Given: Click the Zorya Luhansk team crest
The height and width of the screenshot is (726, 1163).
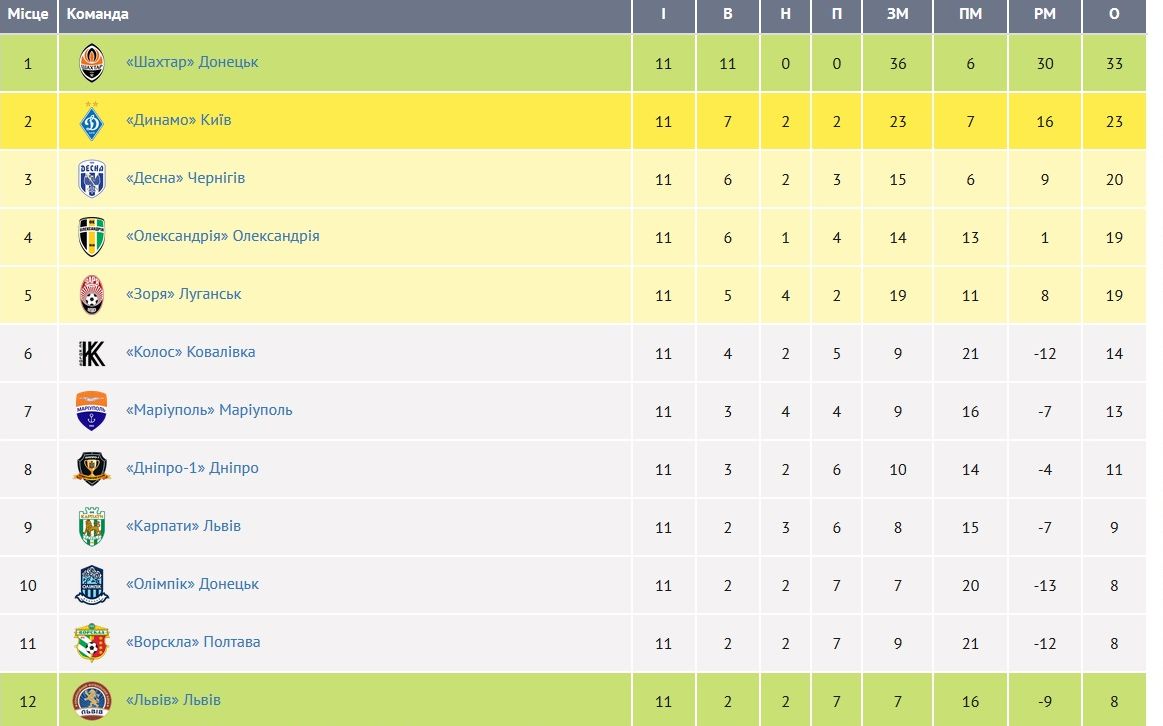Looking at the screenshot, I should 92,295.
